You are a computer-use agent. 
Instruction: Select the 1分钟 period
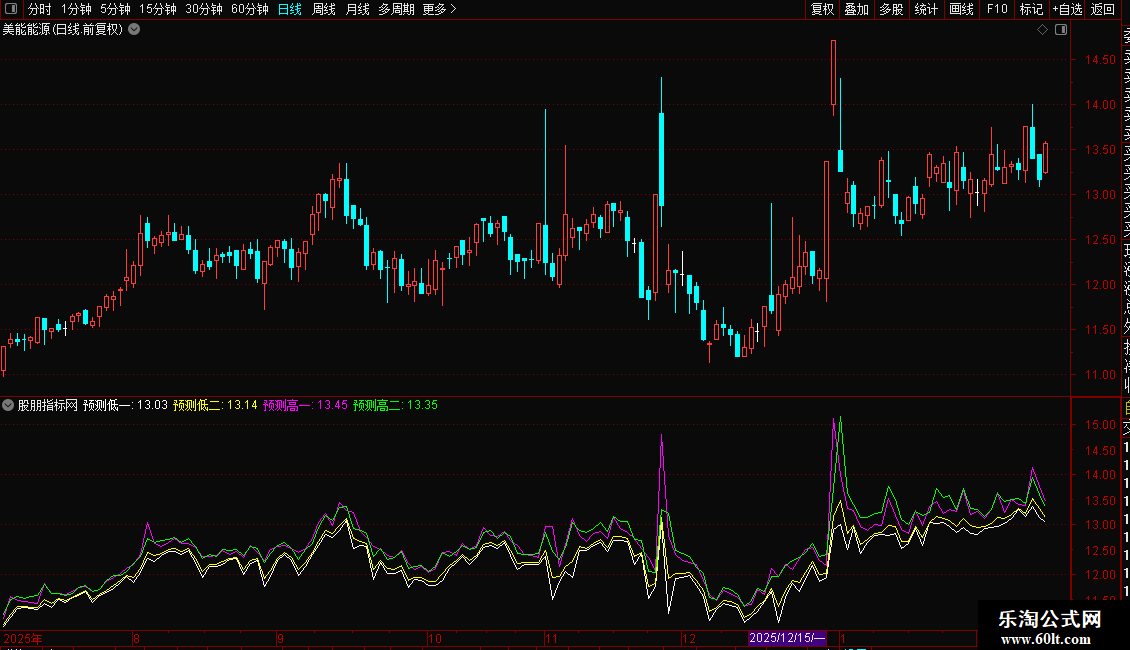[76, 9]
